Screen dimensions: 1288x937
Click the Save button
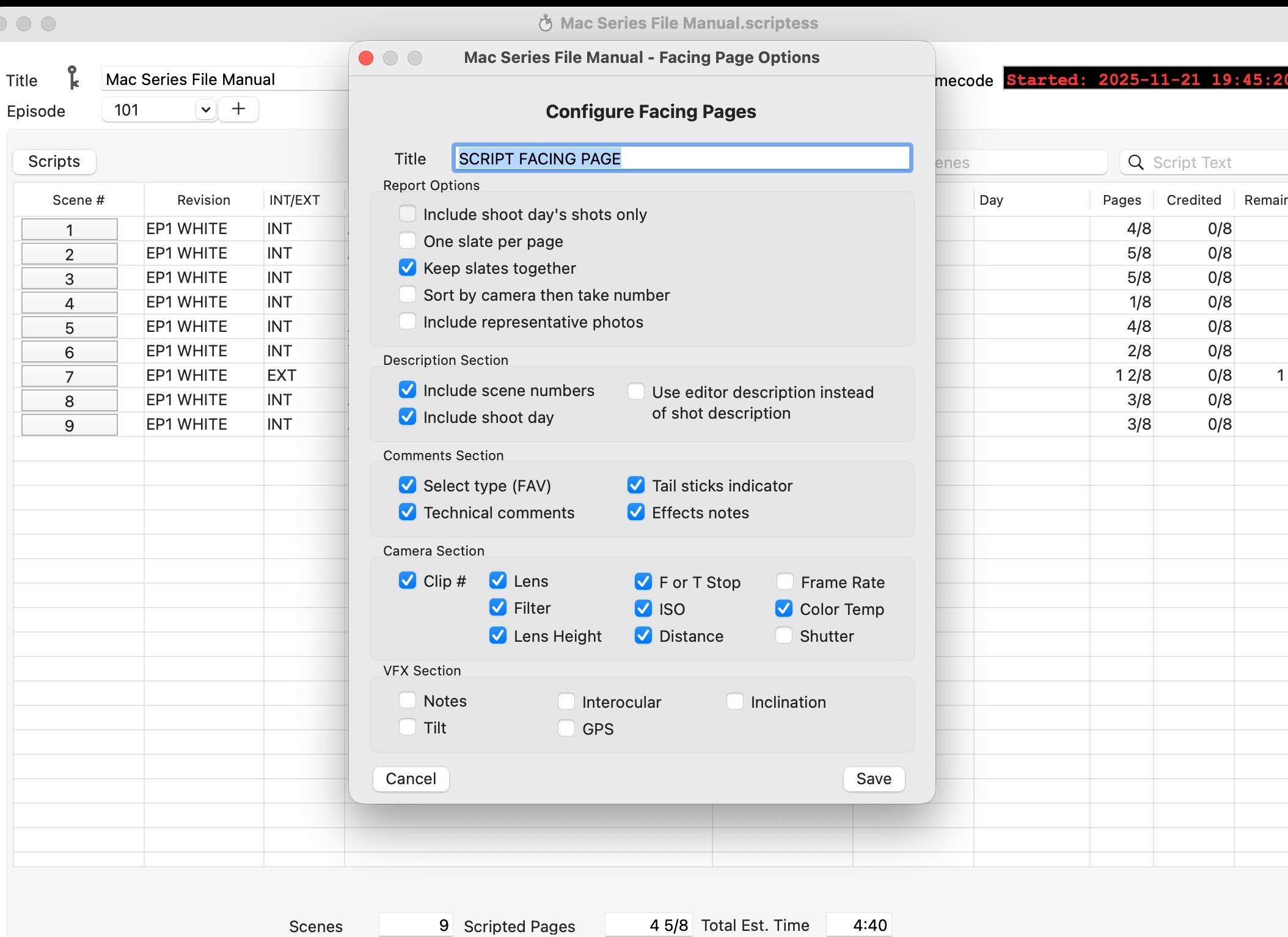[x=873, y=779]
